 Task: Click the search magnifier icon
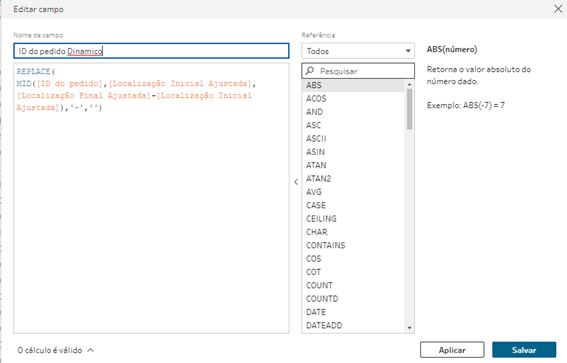310,71
